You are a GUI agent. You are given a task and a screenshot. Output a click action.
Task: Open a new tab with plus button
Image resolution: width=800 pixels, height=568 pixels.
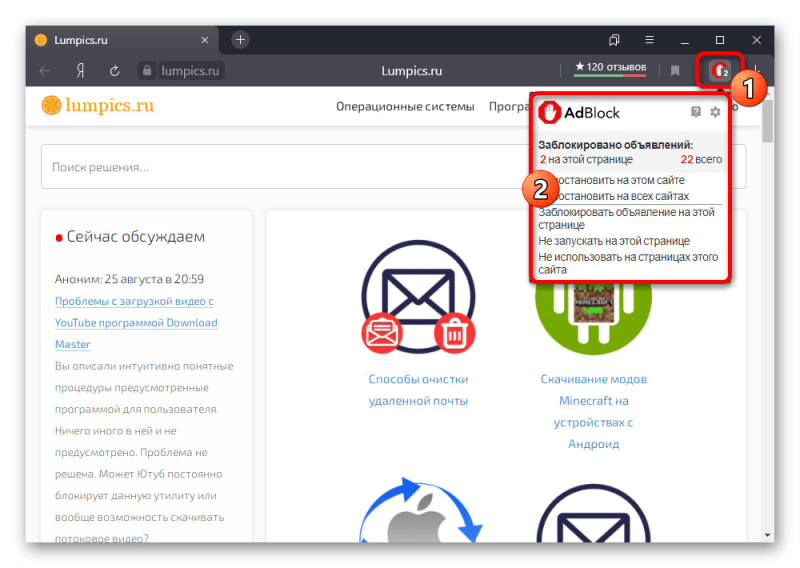[240, 40]
